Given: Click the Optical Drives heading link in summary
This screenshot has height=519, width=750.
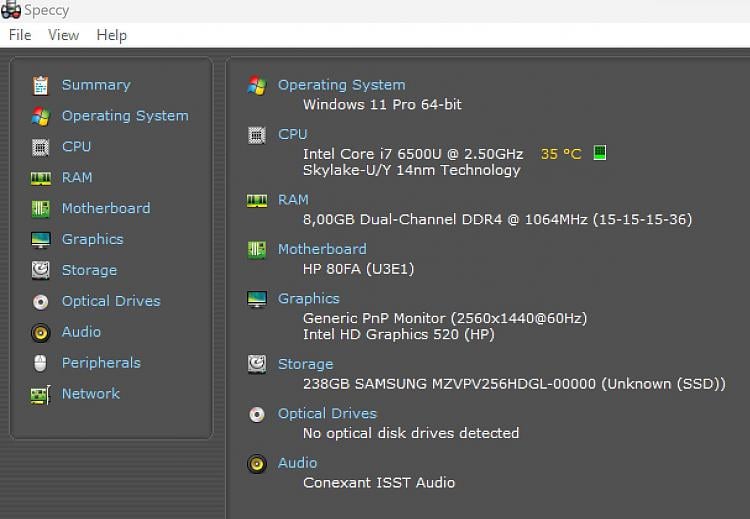Looking at the screenshot, I should click(327, 414).
